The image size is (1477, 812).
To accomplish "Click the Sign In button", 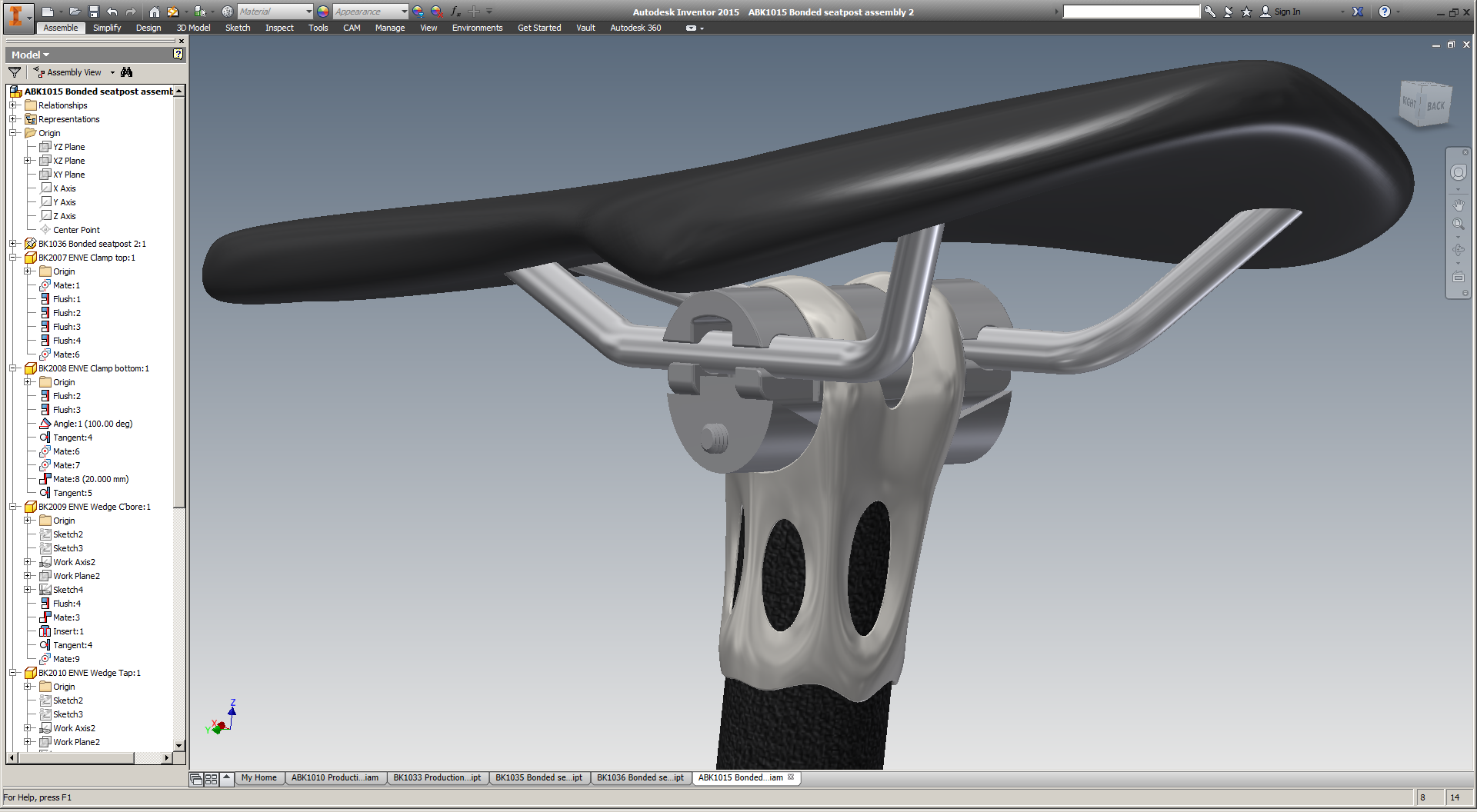I will (x=1281, y=12).
